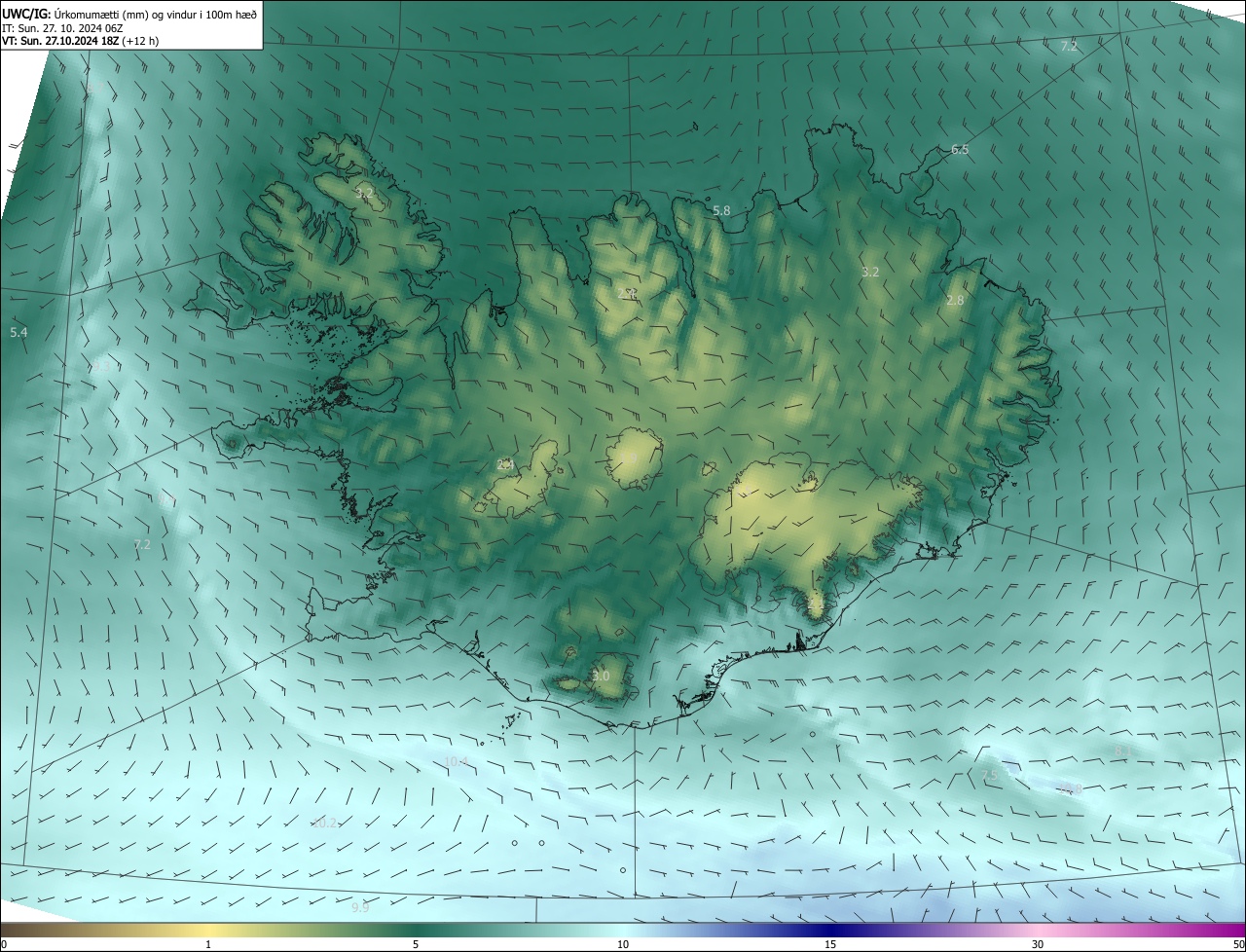Click the '10.4' value label offshore
The image size is (1246, 952).
click(456, 761)
